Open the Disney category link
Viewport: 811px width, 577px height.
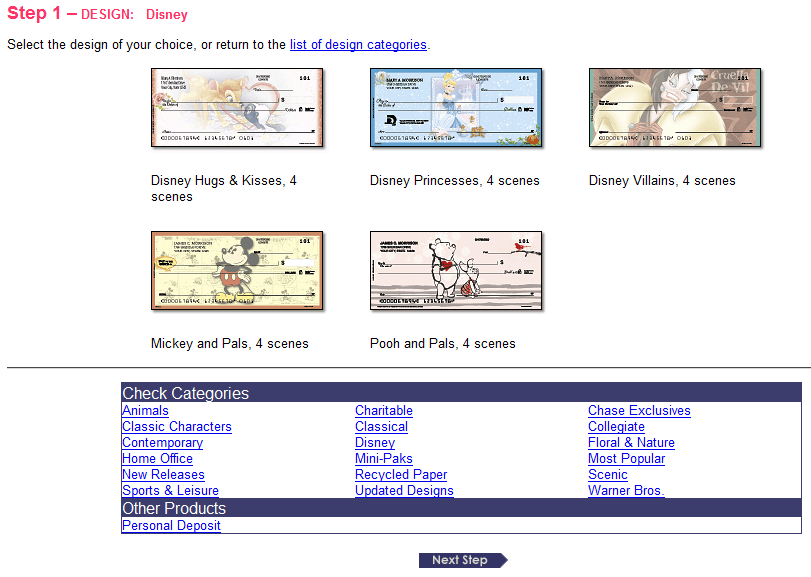click(375, 443)
